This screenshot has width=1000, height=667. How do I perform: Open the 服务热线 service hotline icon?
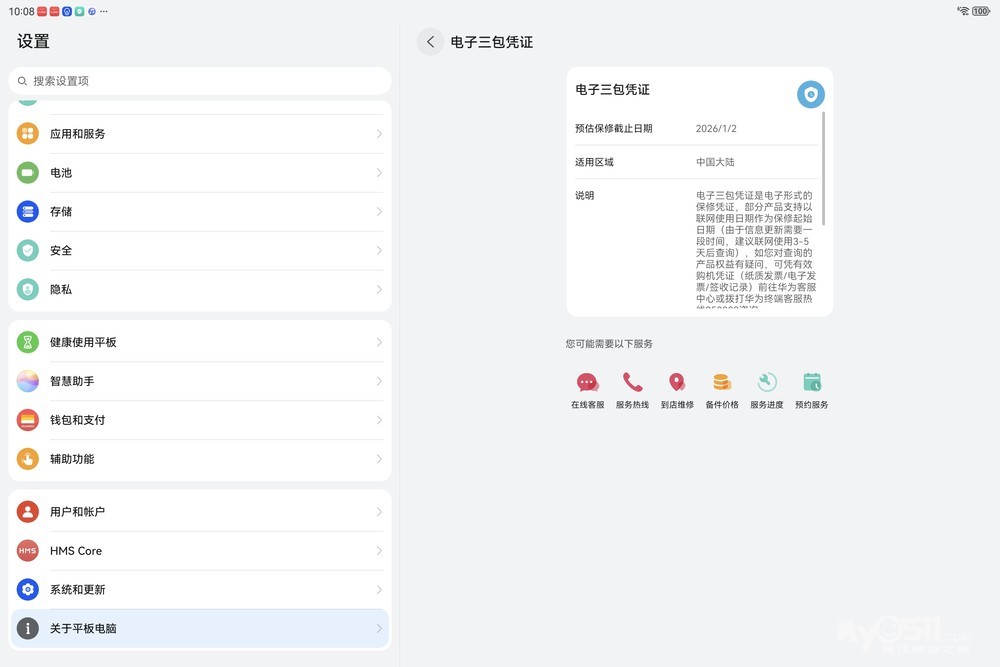click(632, 383)
